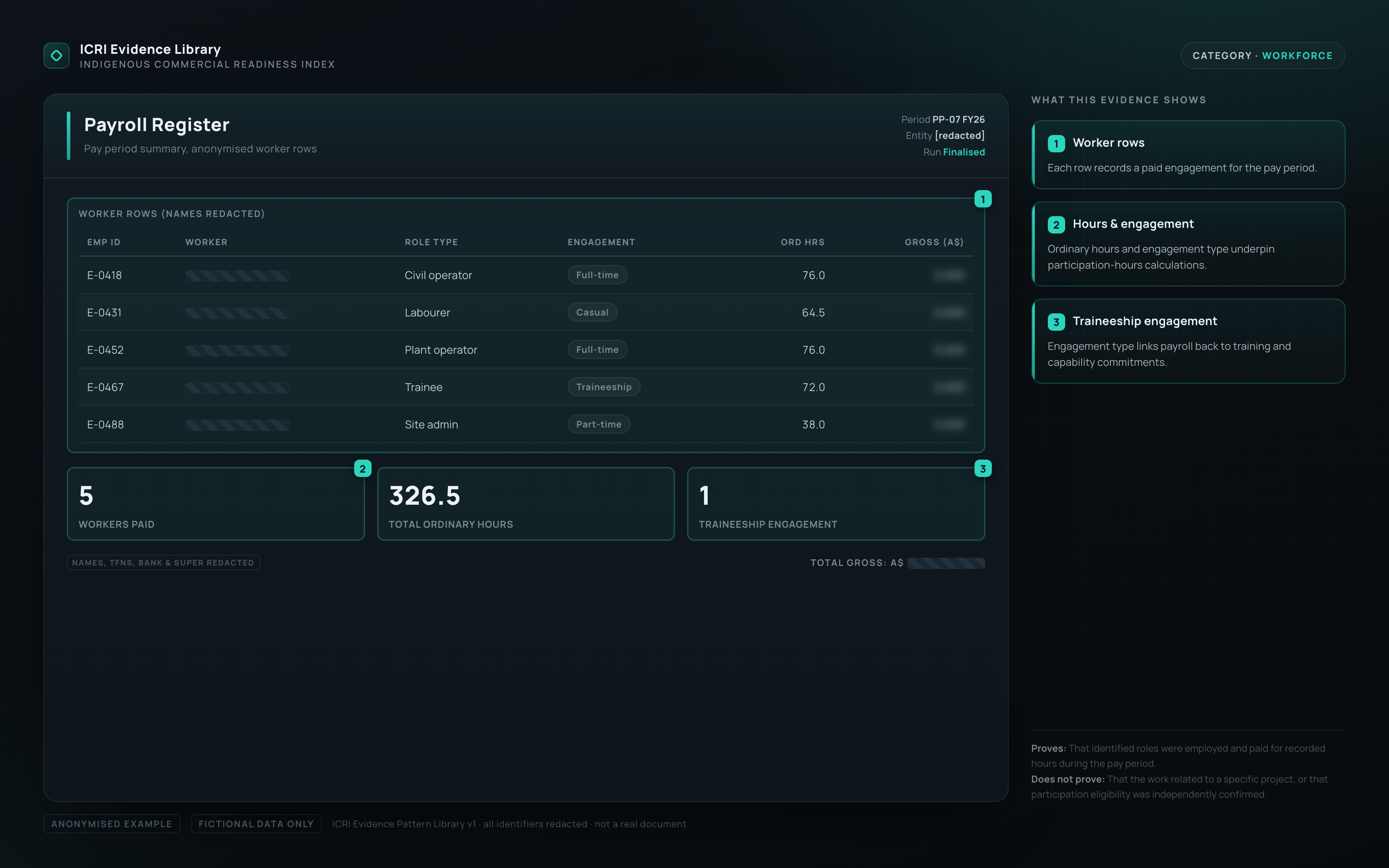
Task: Click the Hours & engagement card number 2 badge
Action: click(1056, 224)
